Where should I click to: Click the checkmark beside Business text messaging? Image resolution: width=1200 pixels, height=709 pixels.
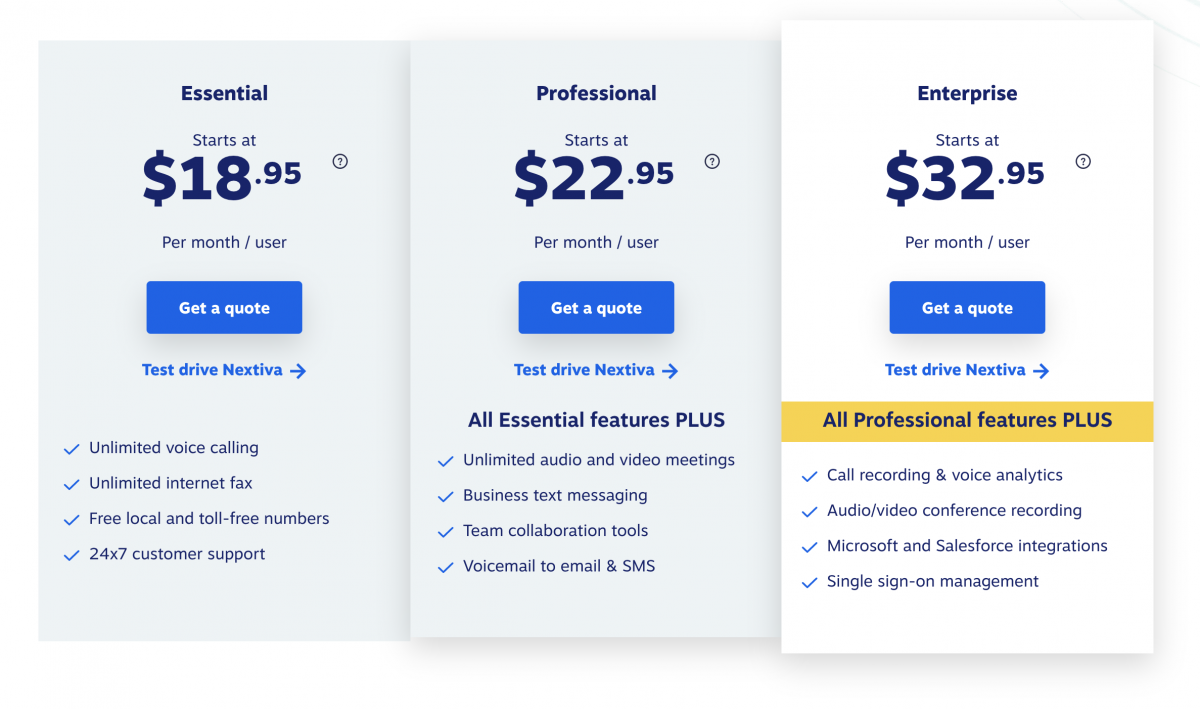445,495
